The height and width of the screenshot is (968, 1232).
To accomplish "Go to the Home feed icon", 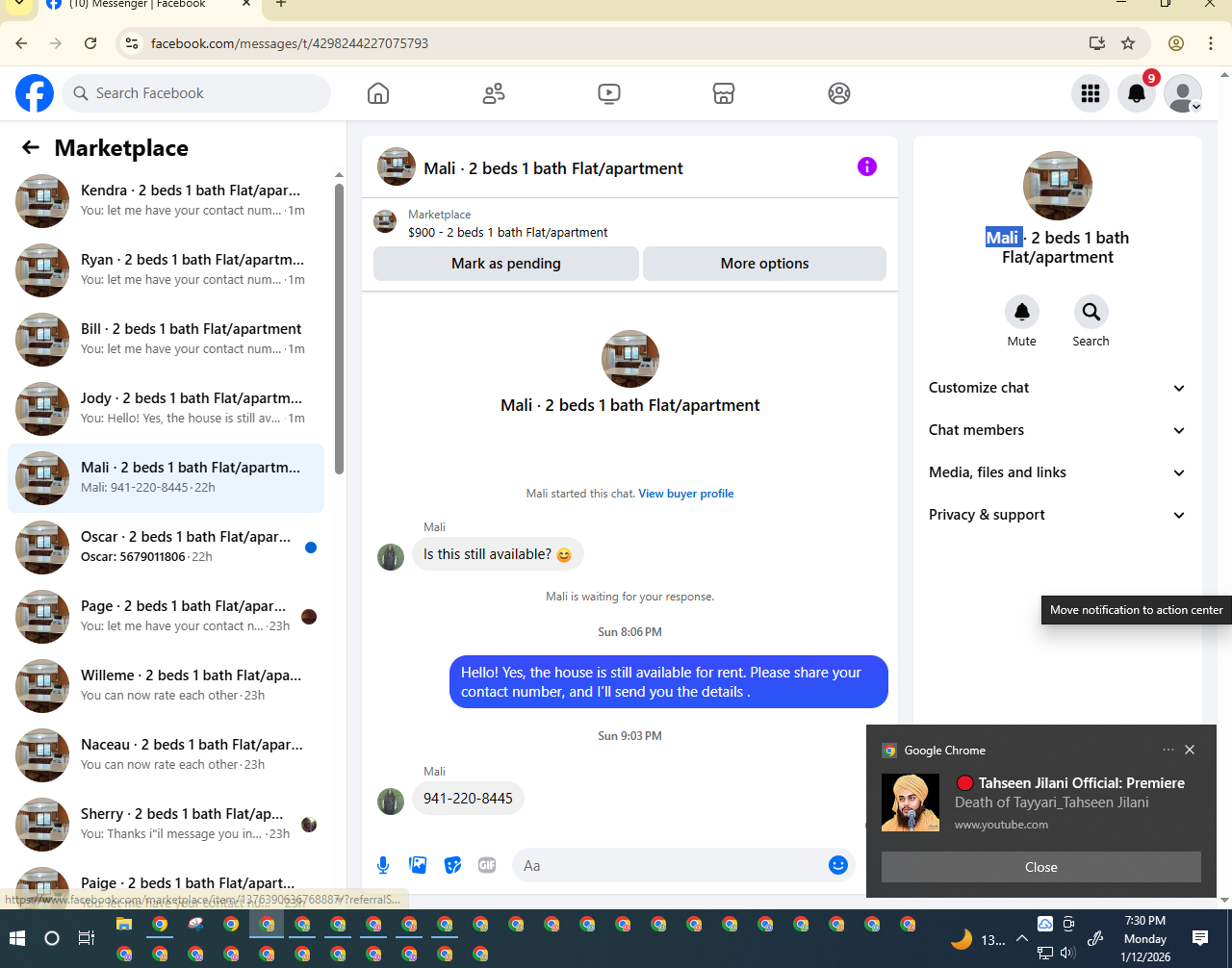I will click(x=378, y=93).
